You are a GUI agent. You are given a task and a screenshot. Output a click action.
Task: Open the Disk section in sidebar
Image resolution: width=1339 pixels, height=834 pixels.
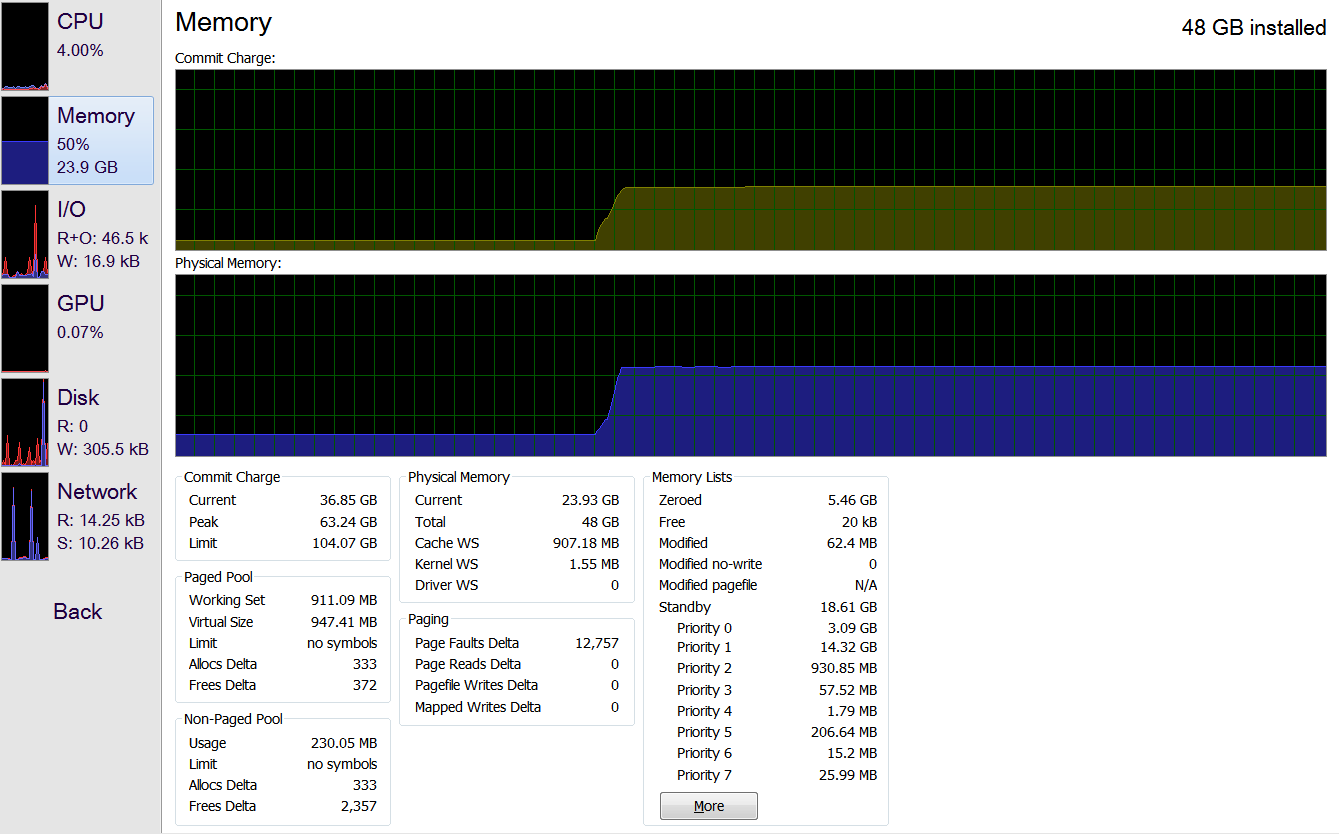[x=77, y=422]
